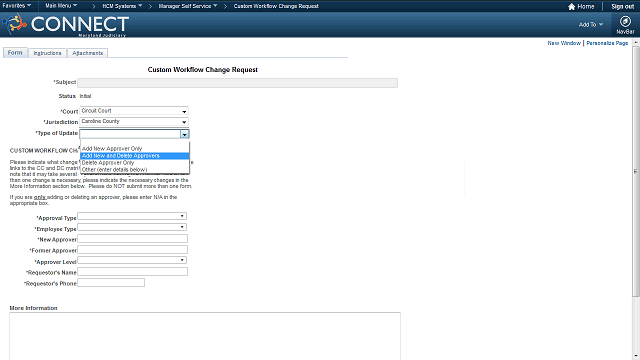Click the Home house icon
The height and width of the screenshot is (360, 640).
tap(571, 7)
